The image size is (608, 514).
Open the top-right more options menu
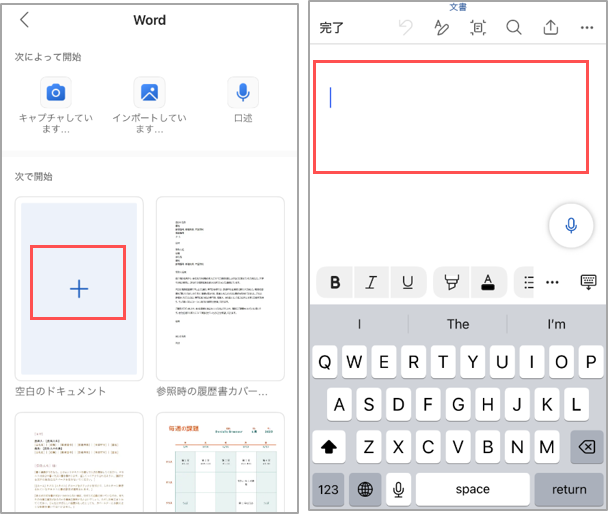587,28
